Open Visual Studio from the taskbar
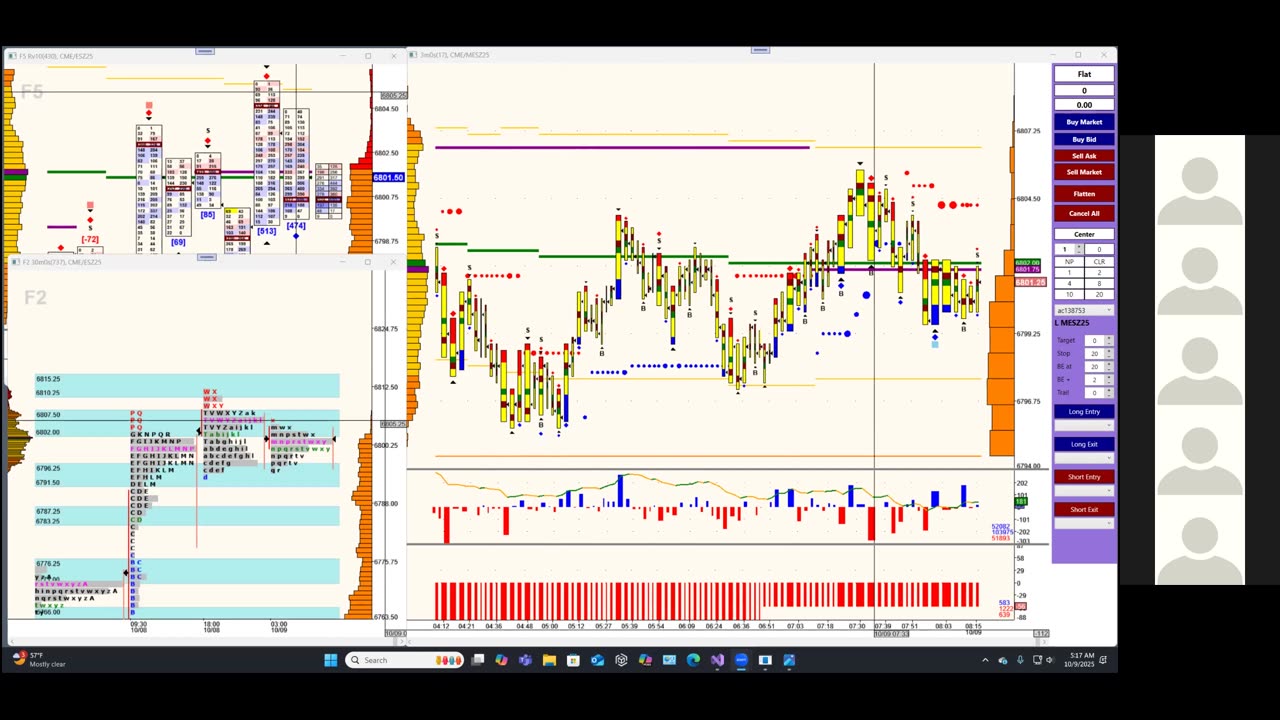The width and height of the screenshot is (1280, 720). tap(717, 660)
